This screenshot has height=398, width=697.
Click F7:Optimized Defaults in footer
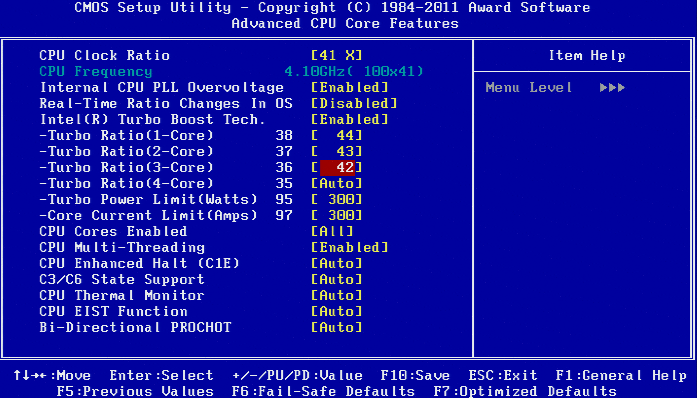pos(525,392)
